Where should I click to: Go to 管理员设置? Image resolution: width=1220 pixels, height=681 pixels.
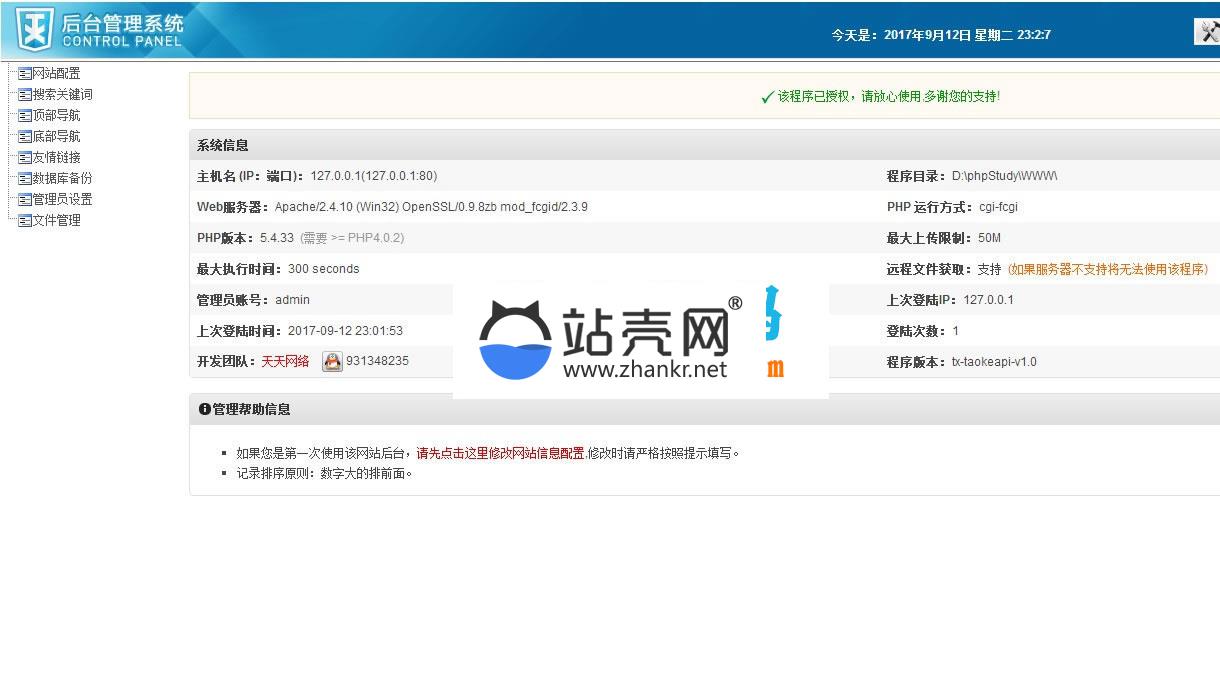coord(62,199)
